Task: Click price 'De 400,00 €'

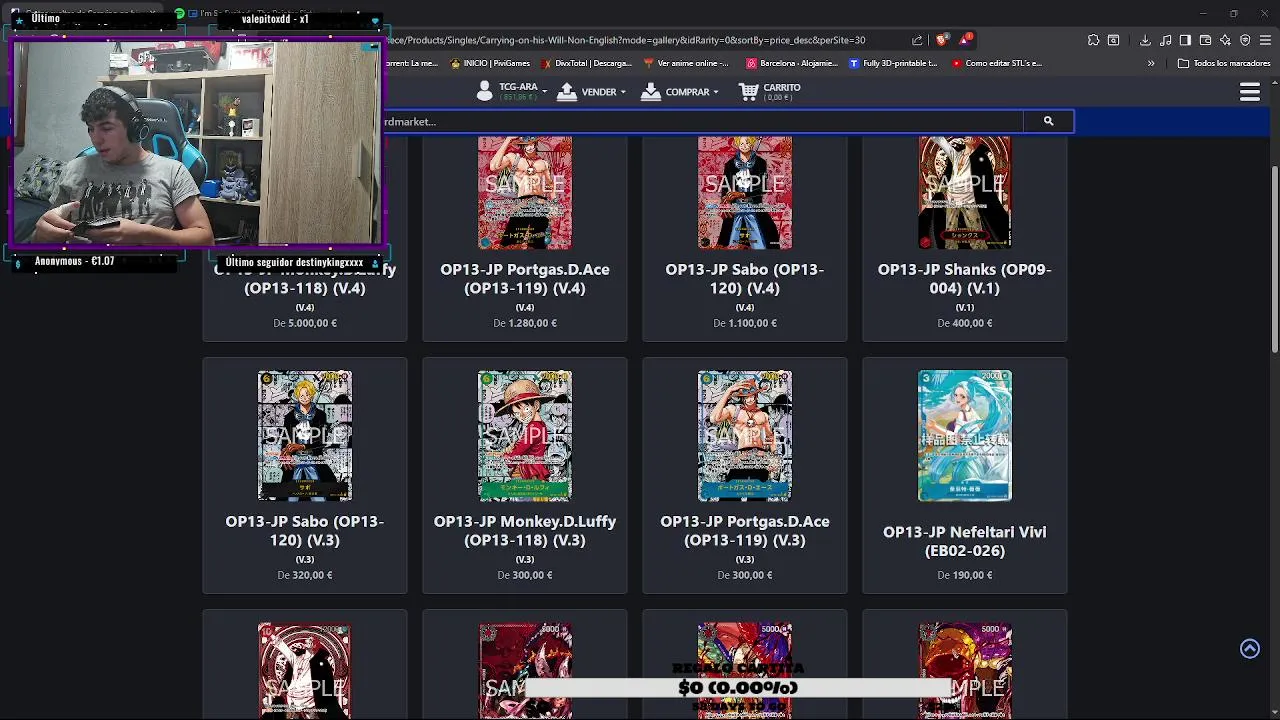Action: coord(965,323)
